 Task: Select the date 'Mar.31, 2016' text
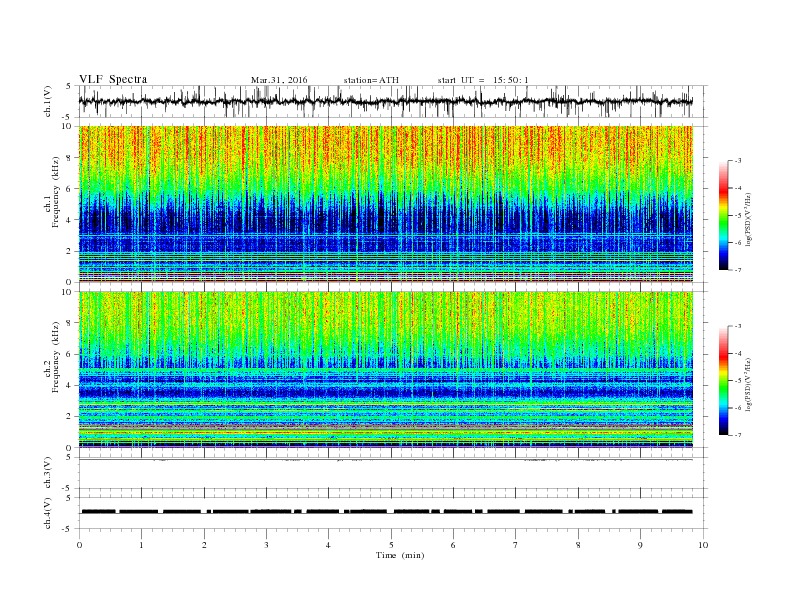pos(279,80)
